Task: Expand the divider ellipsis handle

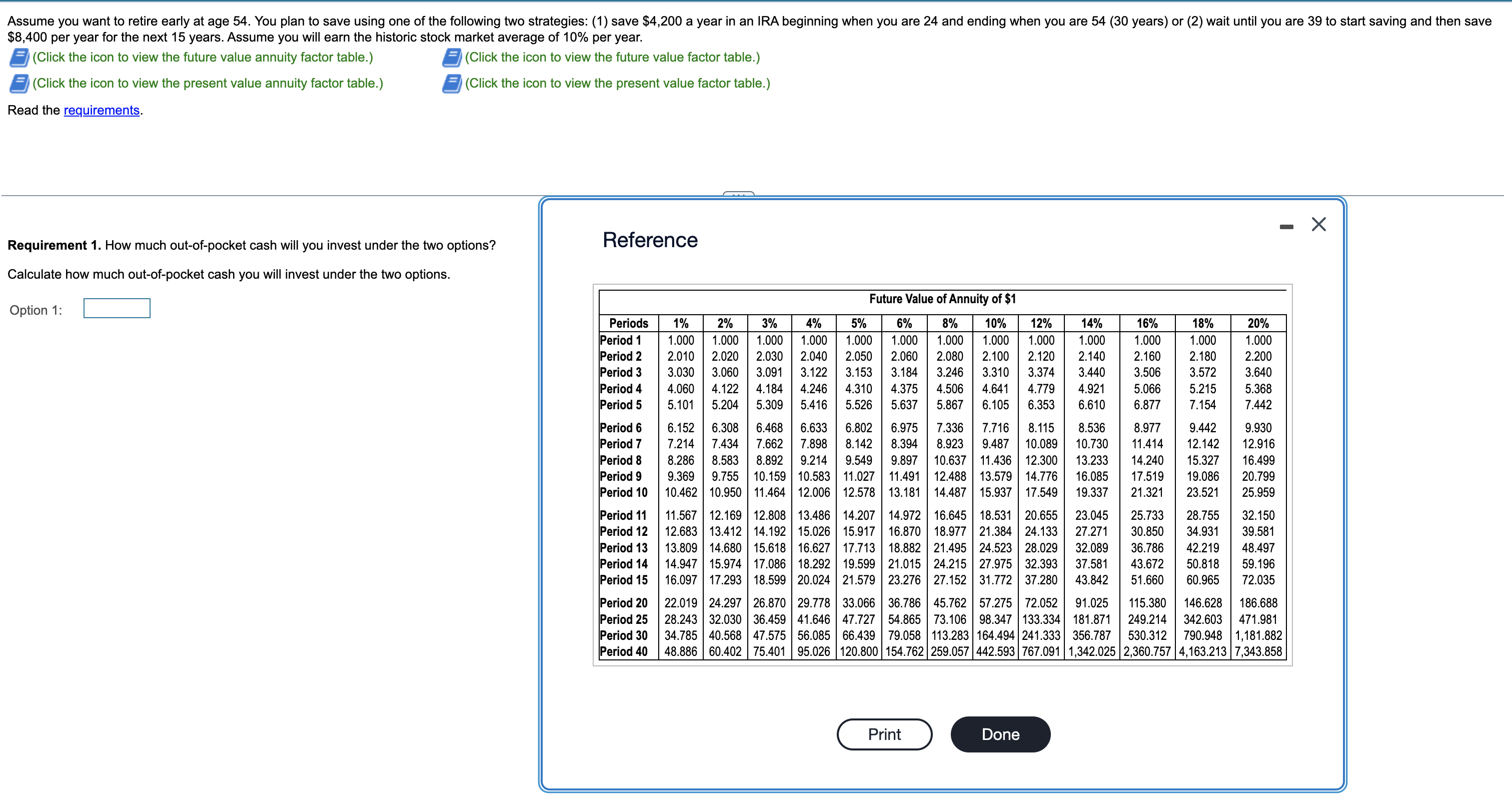Action: click(x=738, y=194)
